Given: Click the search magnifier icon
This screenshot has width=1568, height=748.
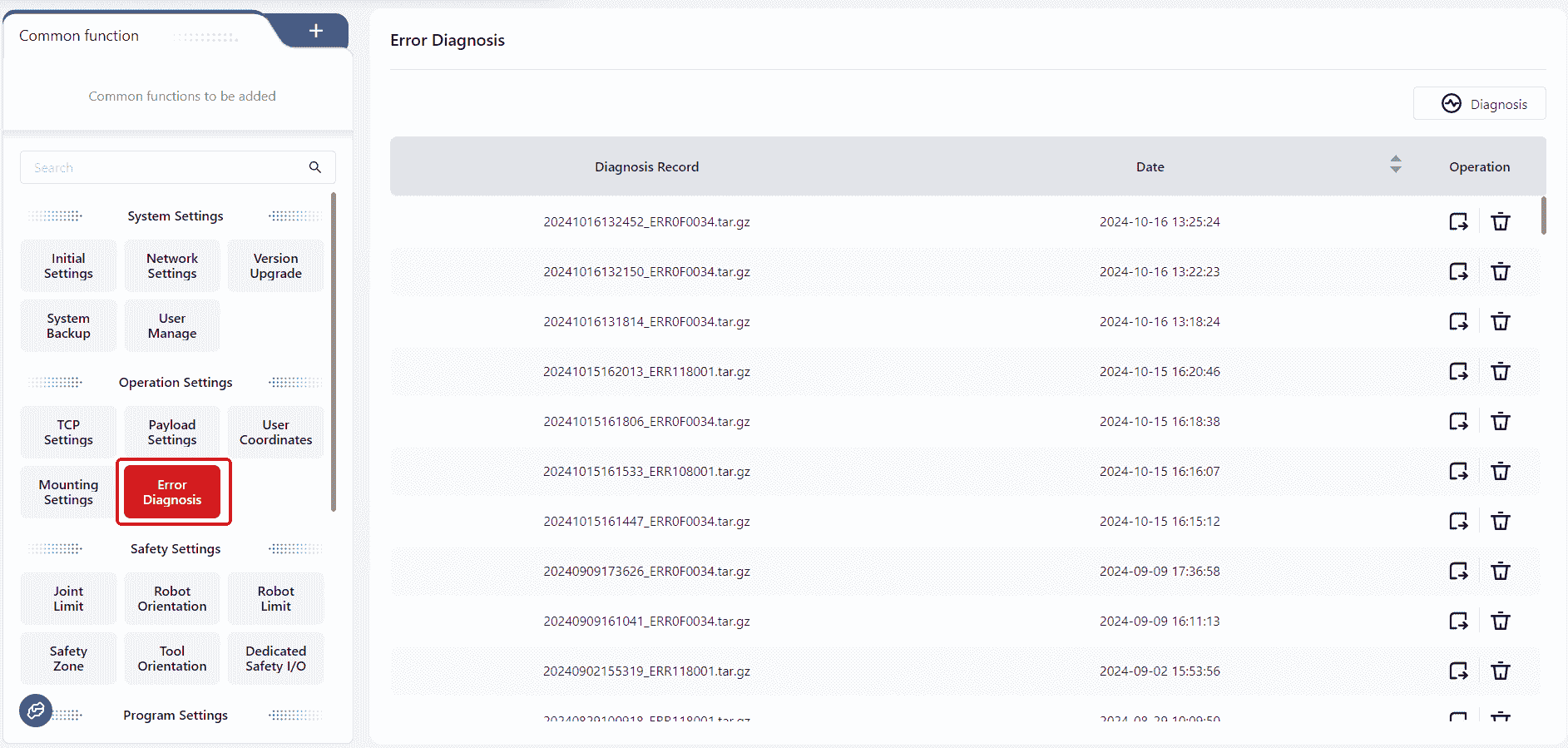Looking at the screenshot, I should click(315, 167).
